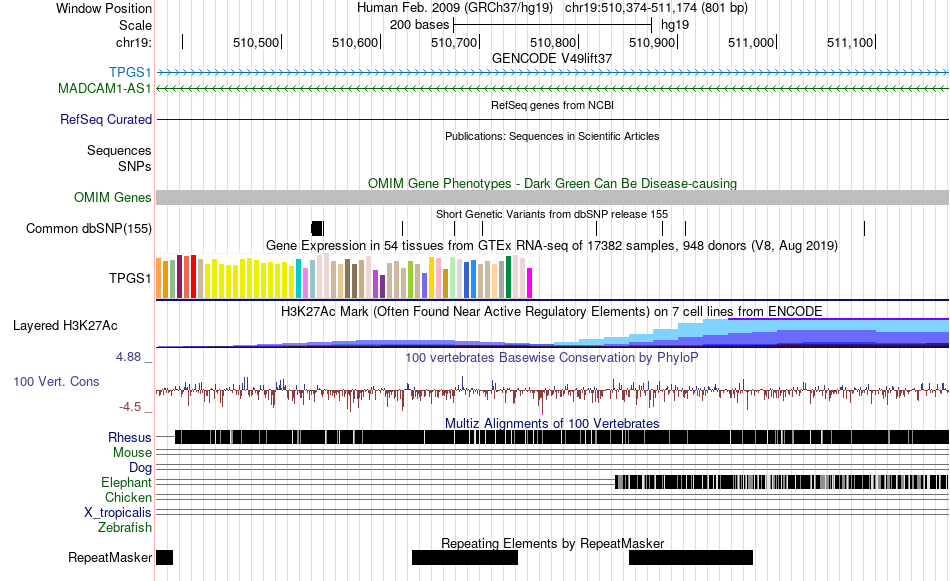The height and width of the screenshot is (581, 950).
Task: Click the -4.5 conservation axis minimum
Action: (x=130, y=407)
